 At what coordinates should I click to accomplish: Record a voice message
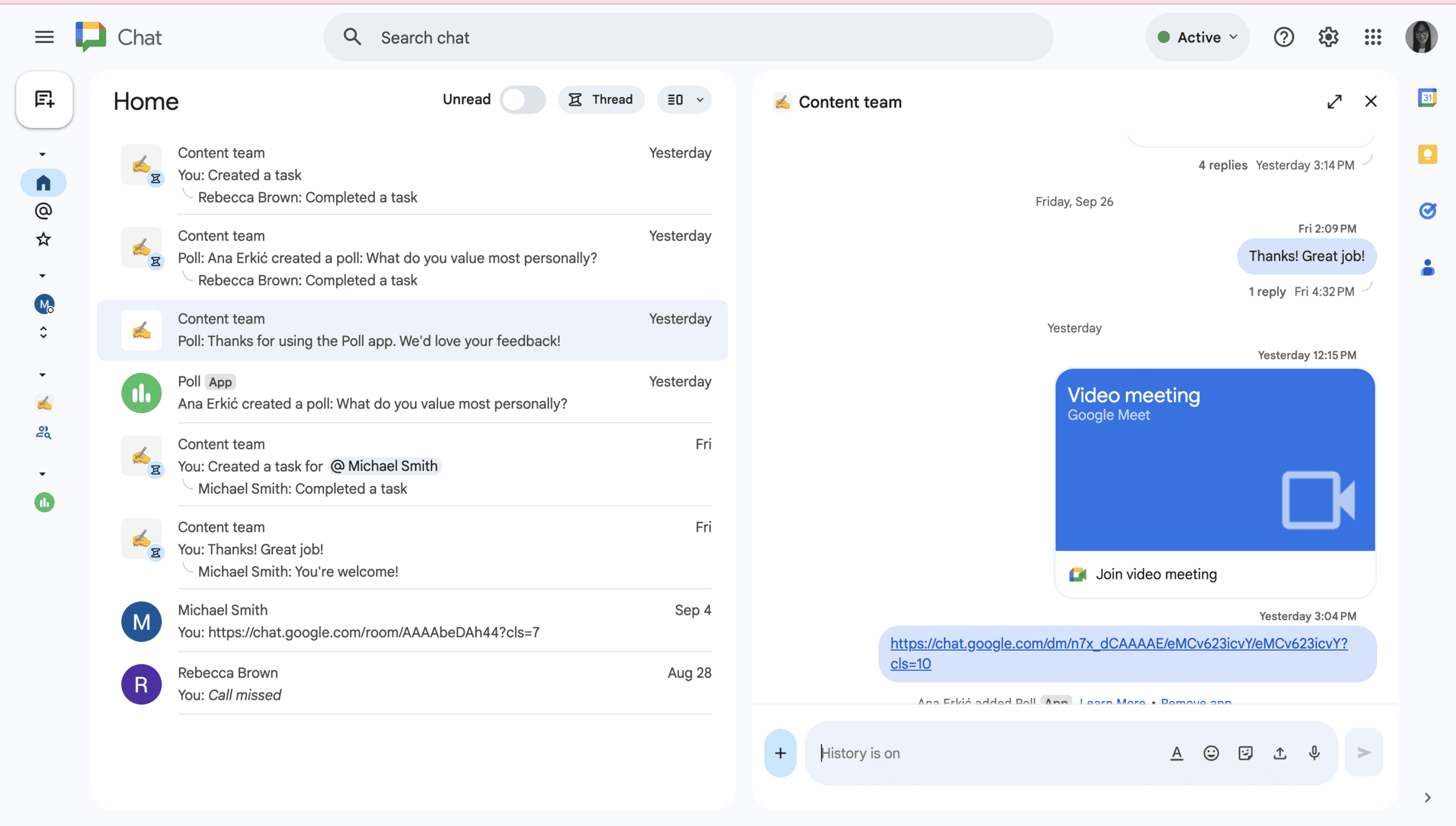pos(1314,753)
